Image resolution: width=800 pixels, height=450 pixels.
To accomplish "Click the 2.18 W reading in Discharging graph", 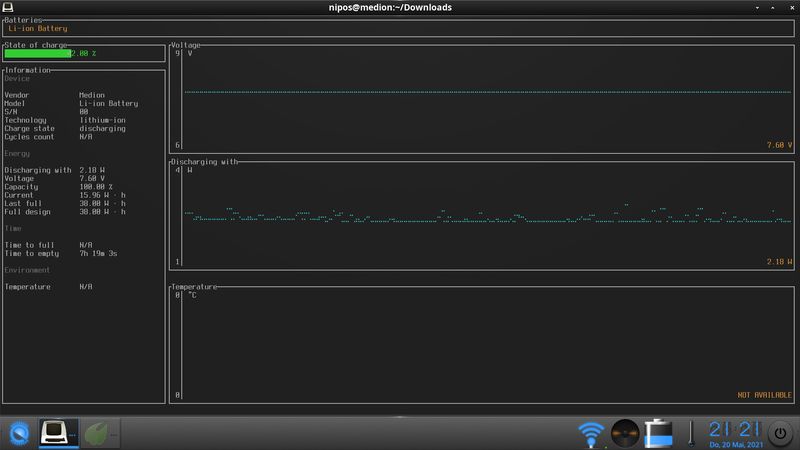I will click(779, 262).
